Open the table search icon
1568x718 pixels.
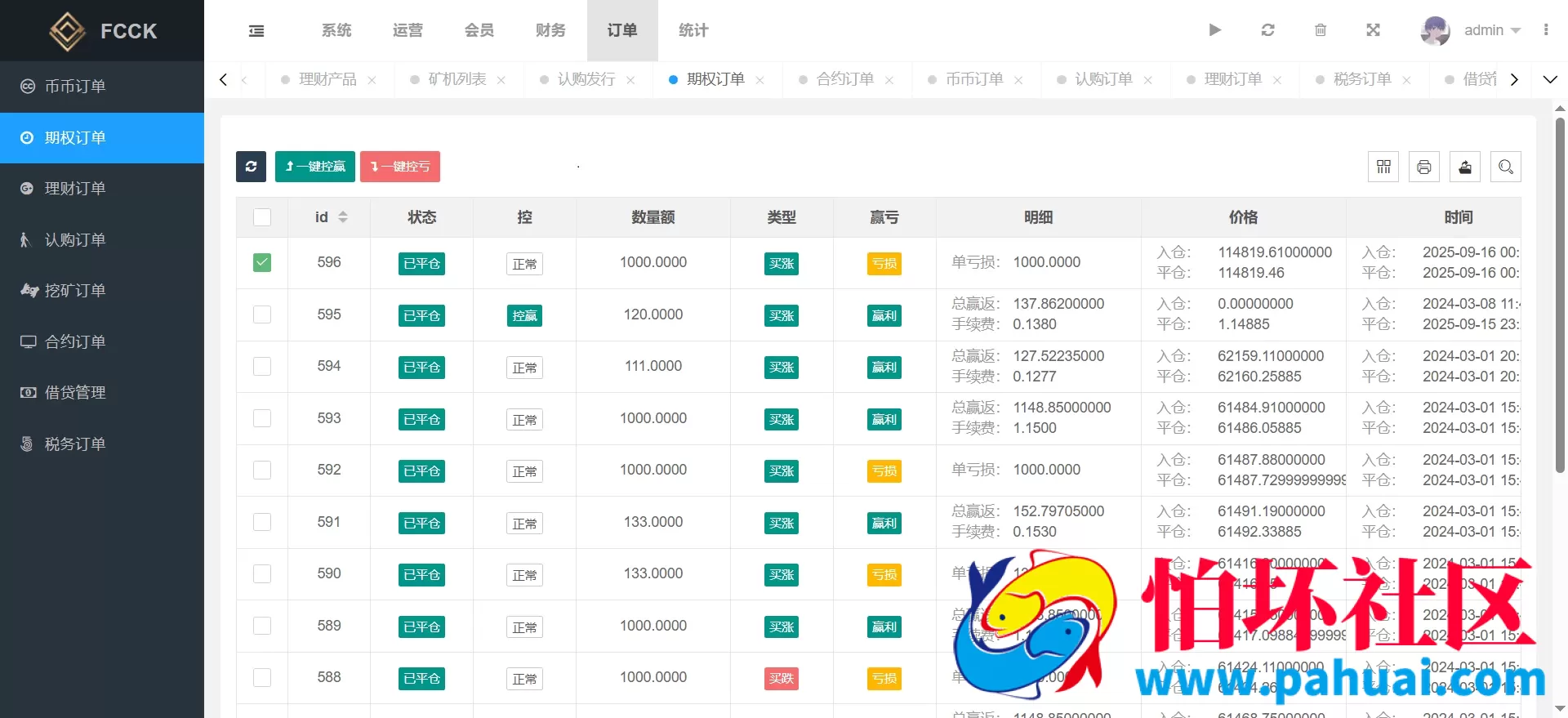(1506, 167)
